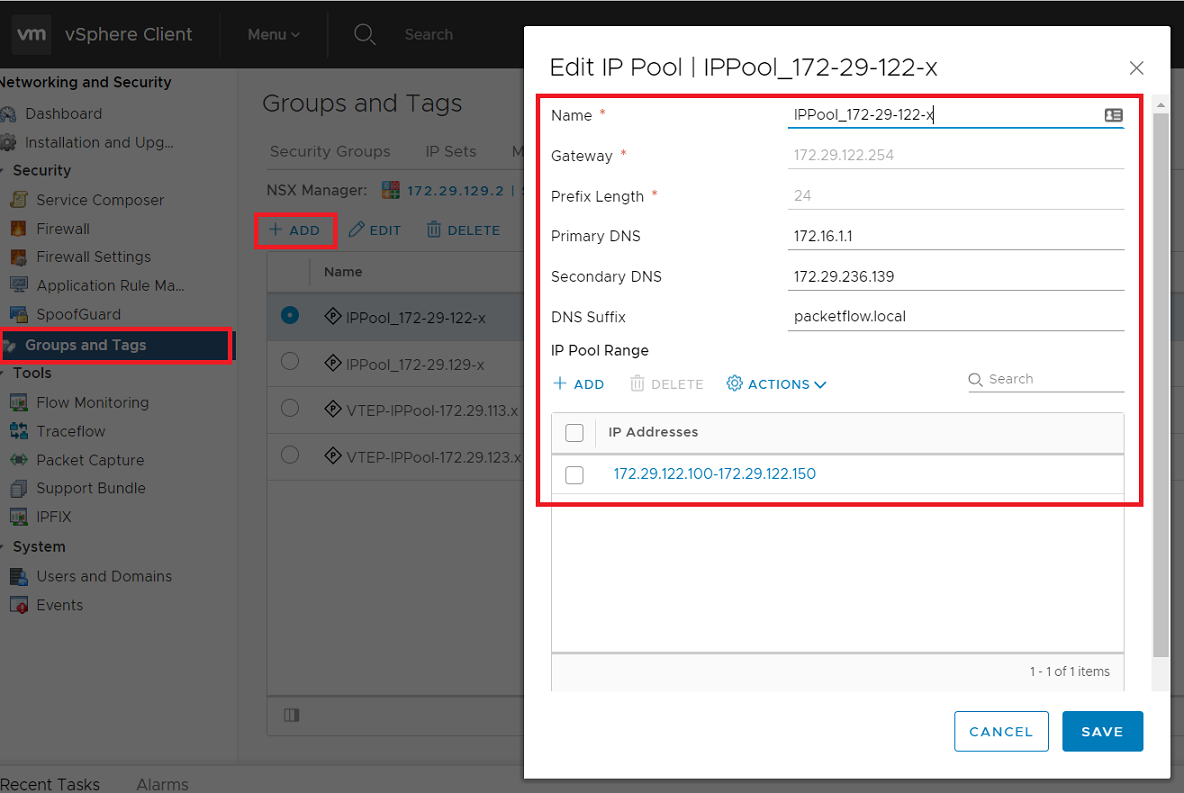Click the IP Addresses column header

click(x=653, y=432)
